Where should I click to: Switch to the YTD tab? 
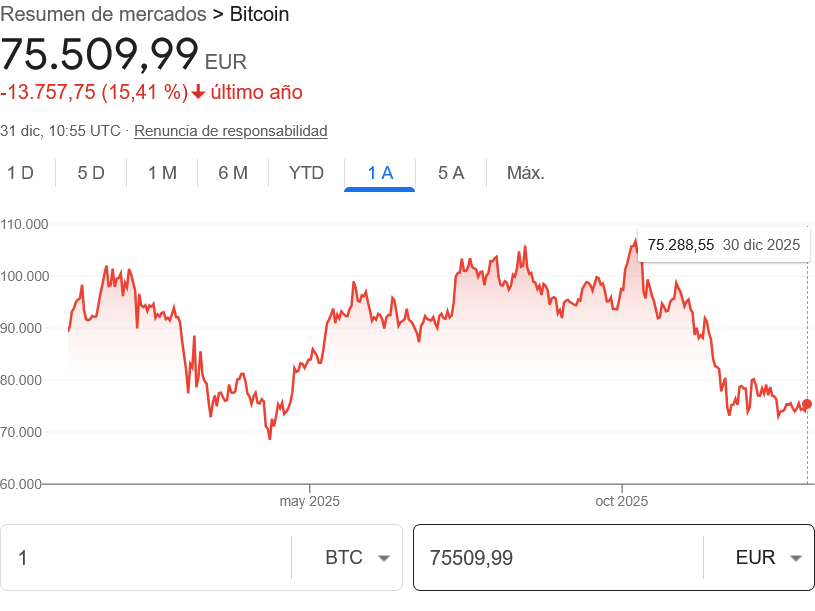[x=306, y=173]
